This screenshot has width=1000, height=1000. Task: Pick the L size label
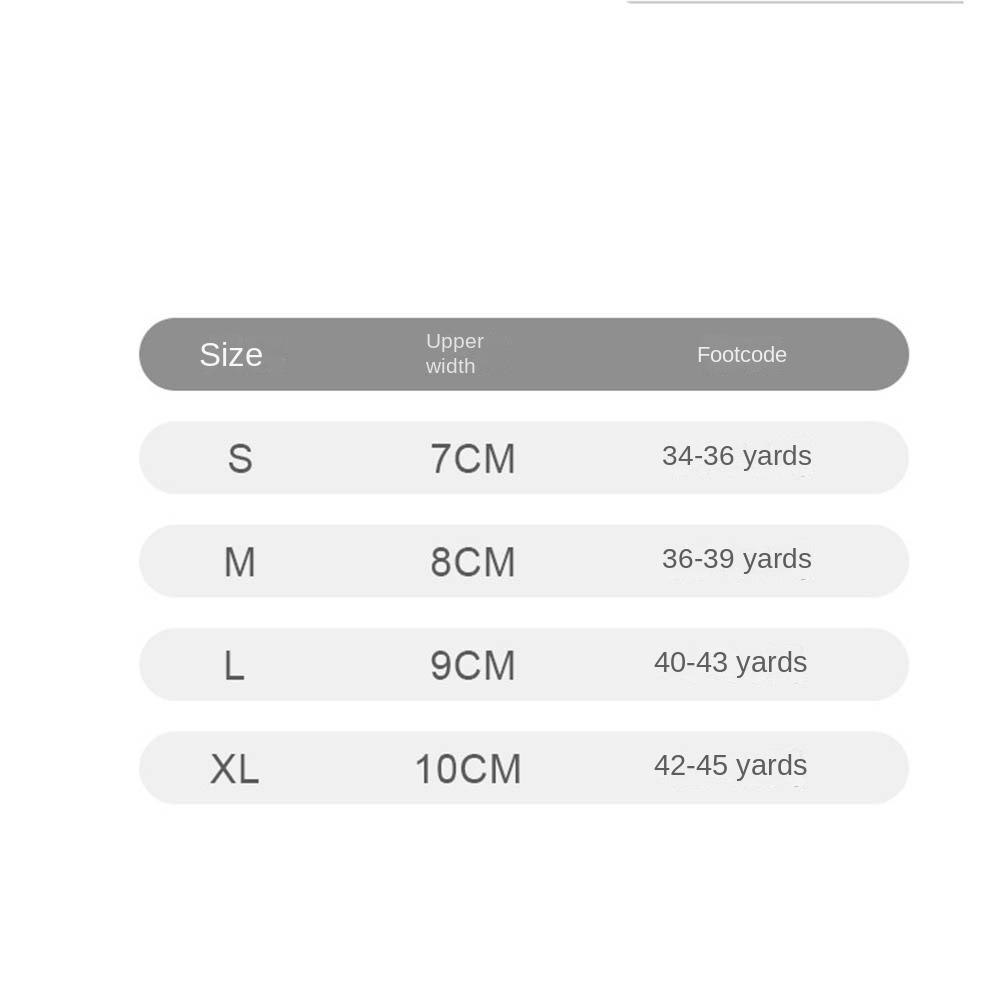tap(234, 665)
